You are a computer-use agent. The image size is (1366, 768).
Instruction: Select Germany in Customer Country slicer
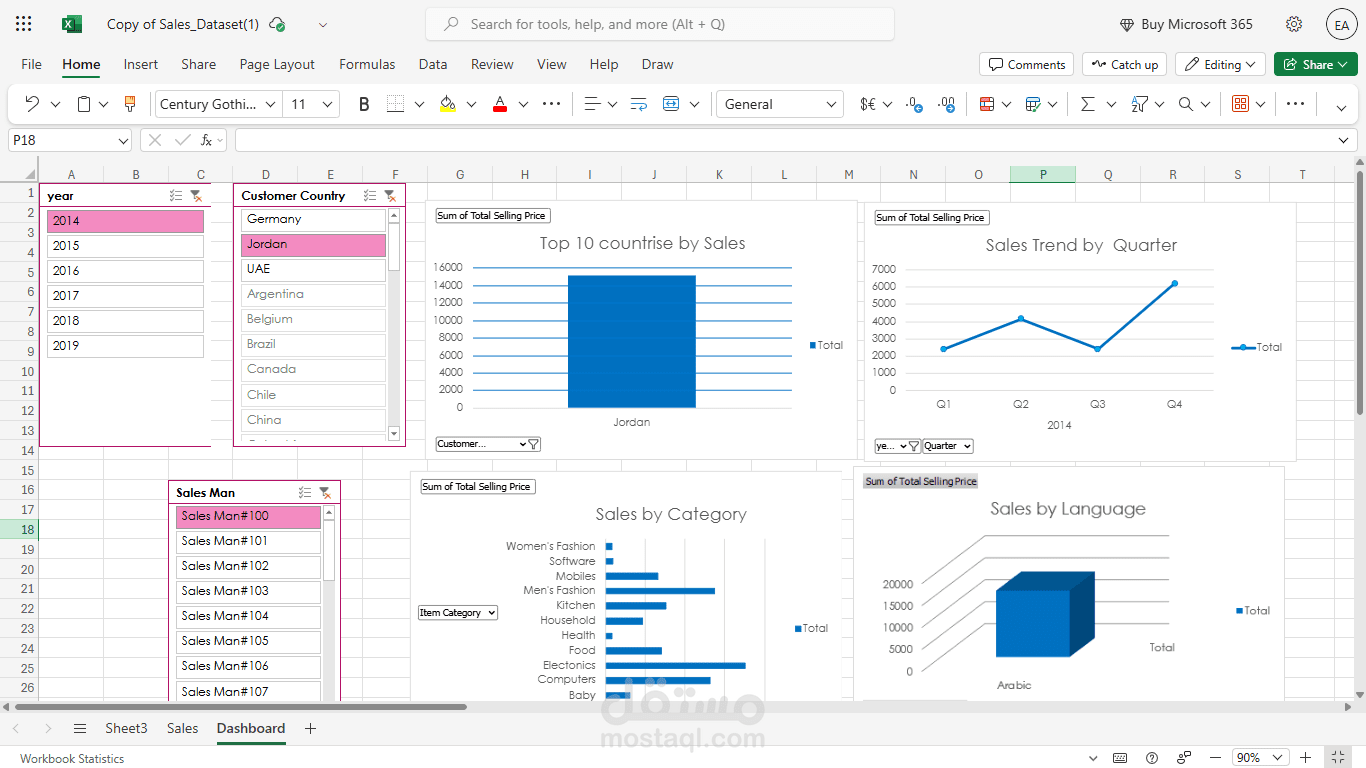pyautogui.click(x=313, y=219)
